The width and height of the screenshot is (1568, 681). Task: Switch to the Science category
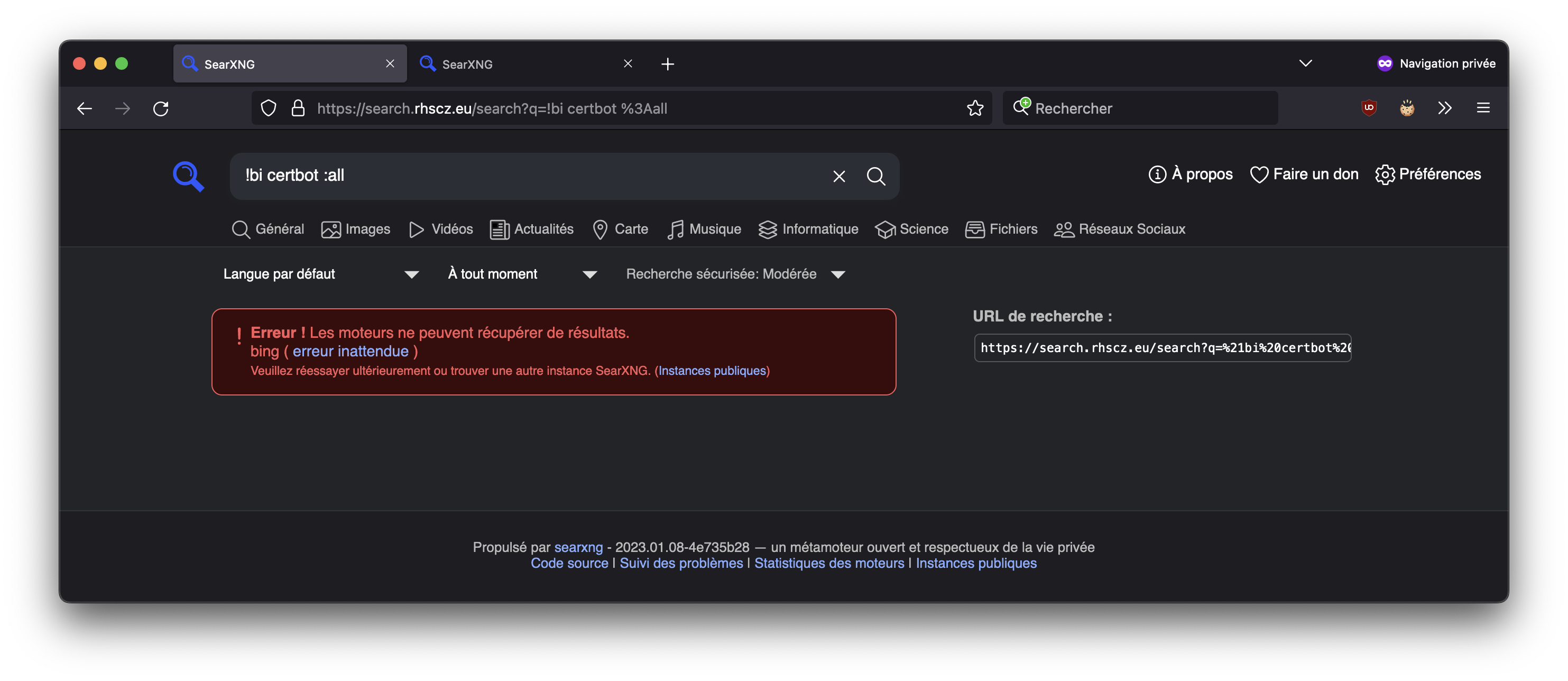[911, 229]
